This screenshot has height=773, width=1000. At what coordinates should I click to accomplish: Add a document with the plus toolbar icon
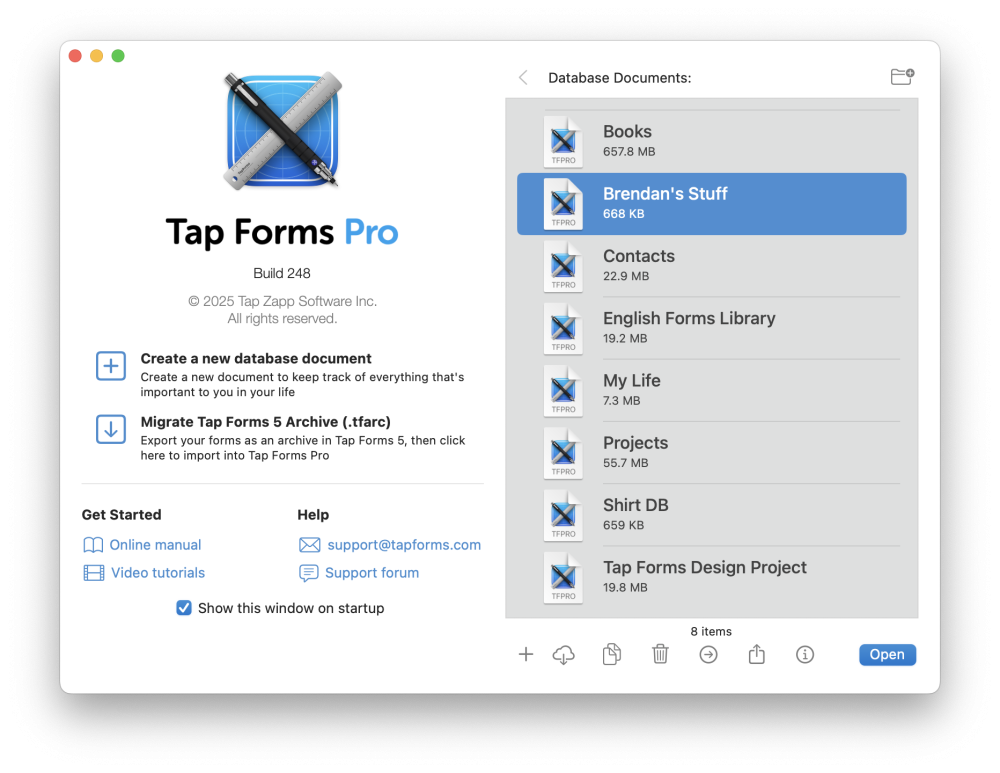(526, 654)
